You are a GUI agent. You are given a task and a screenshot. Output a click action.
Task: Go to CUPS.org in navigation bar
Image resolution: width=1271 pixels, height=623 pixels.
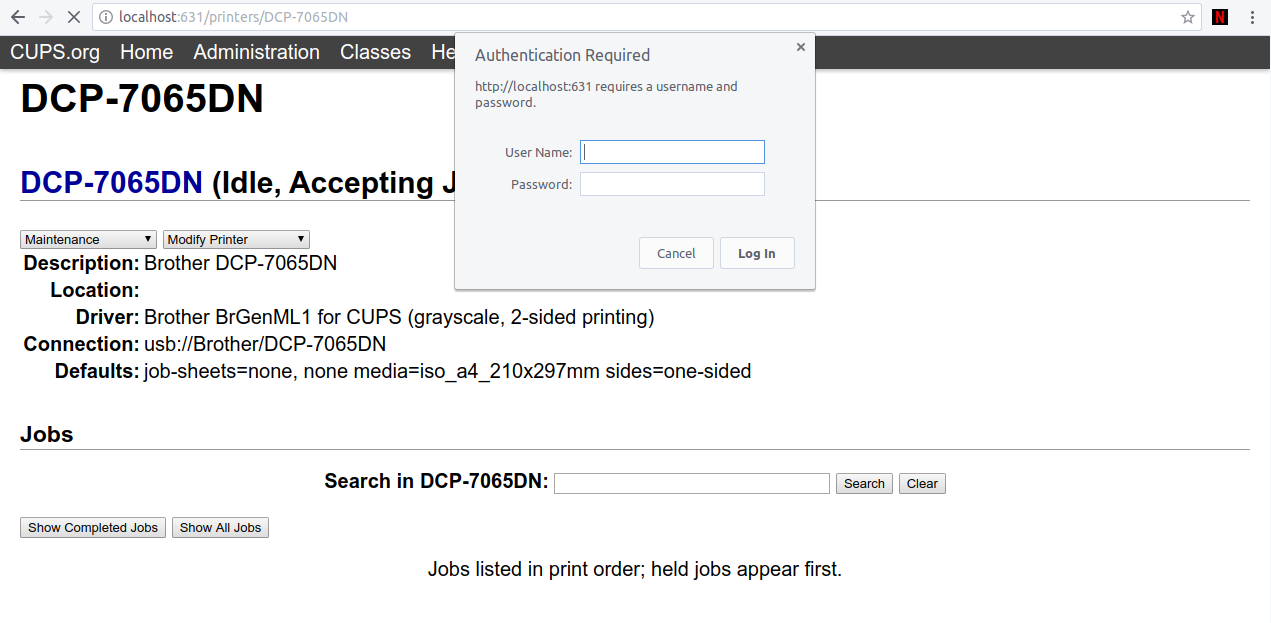55,52
